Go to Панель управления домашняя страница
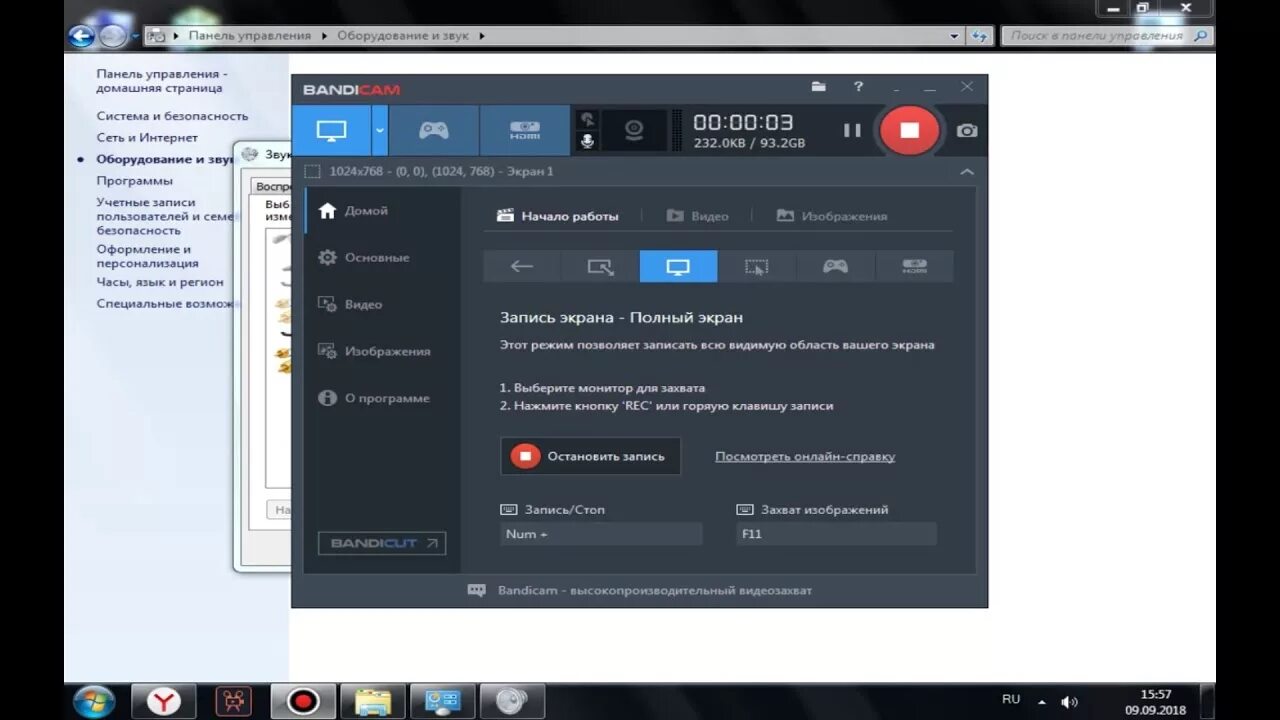Image resolution: width=1280 pixels, height=720 pixels. point(162,81)
